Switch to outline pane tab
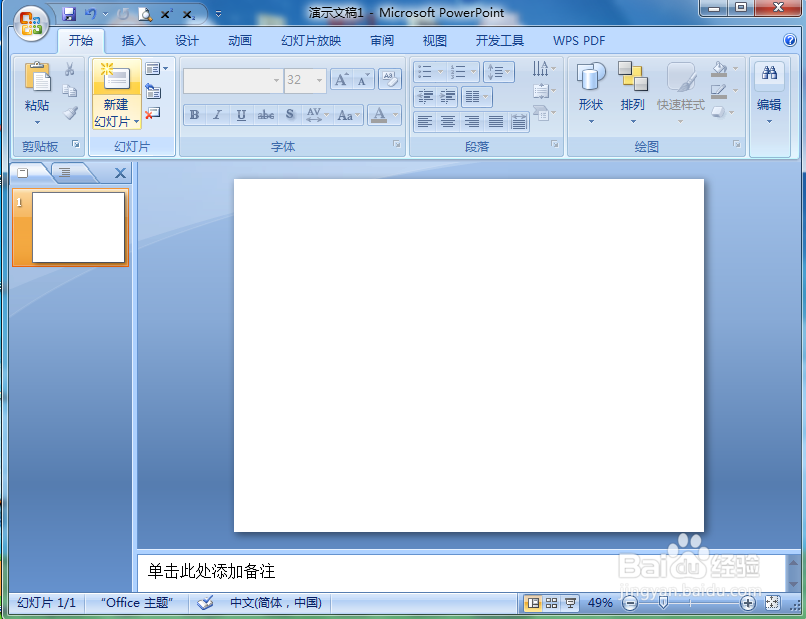Viewport: 806px width, 619px height. (x=65, y=172)
